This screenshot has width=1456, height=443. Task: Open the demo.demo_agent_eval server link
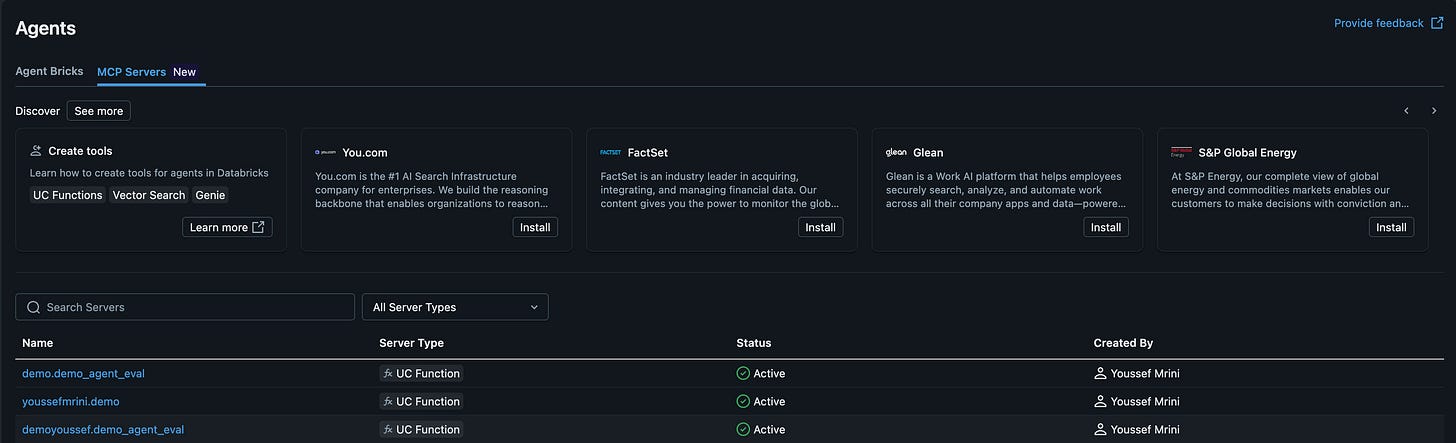click(84, 373)
